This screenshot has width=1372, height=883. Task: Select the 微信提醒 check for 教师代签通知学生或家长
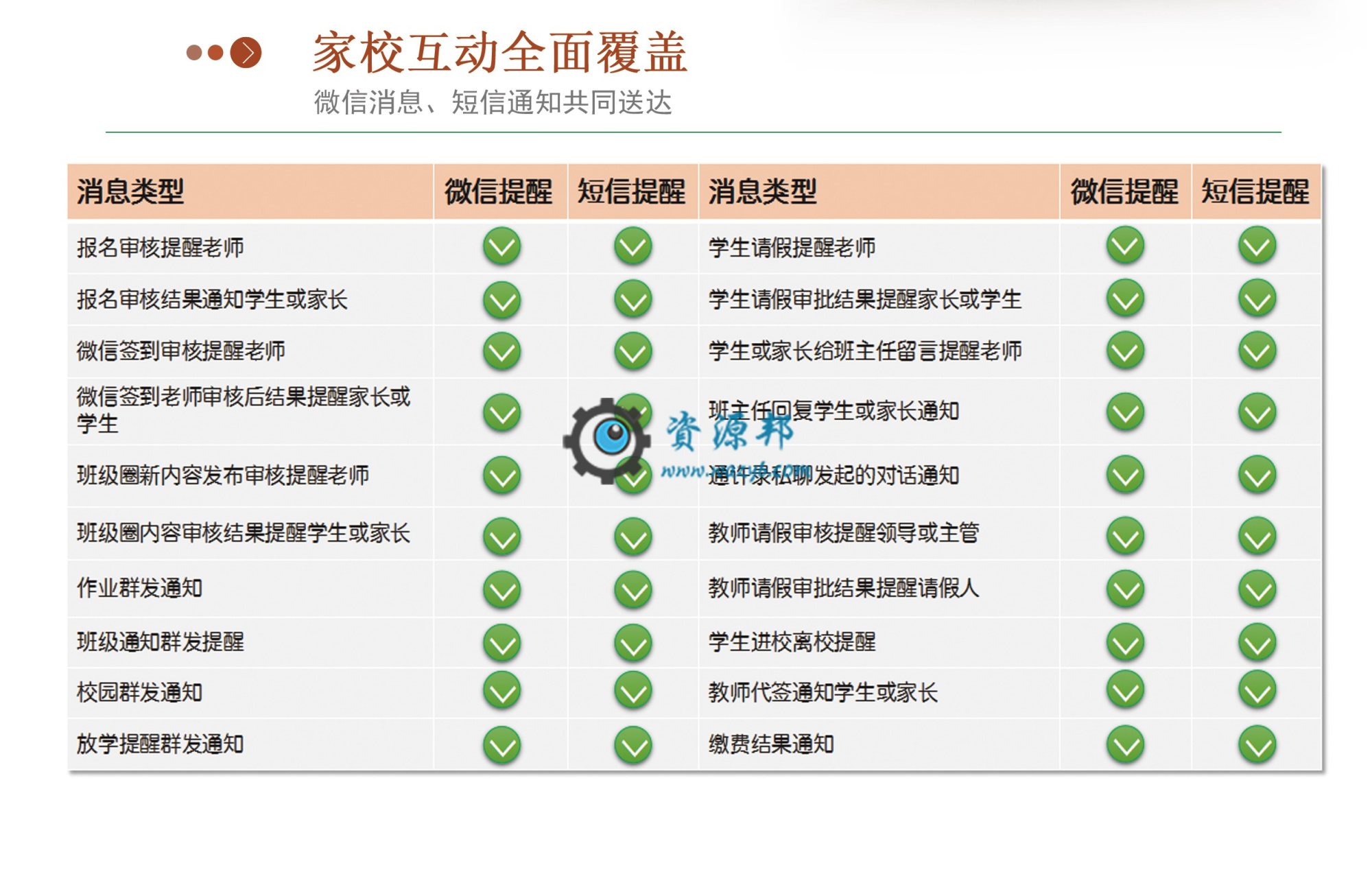(1126, 690)
